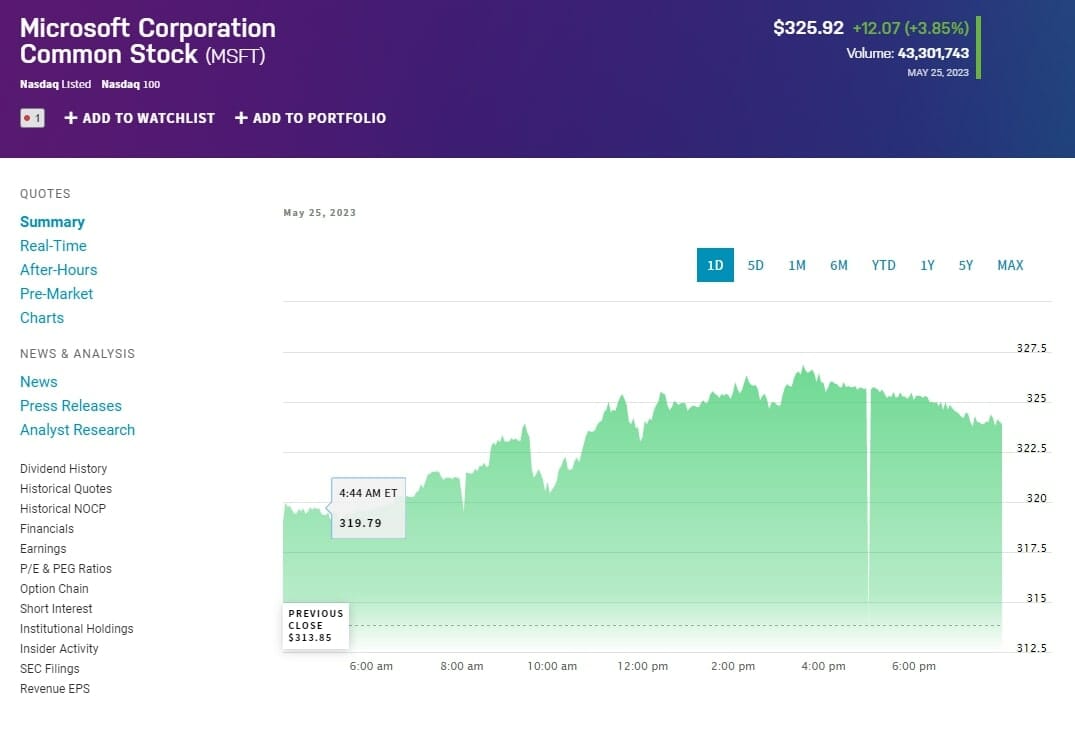View the 1Y chart range

[x=927, y=265]
